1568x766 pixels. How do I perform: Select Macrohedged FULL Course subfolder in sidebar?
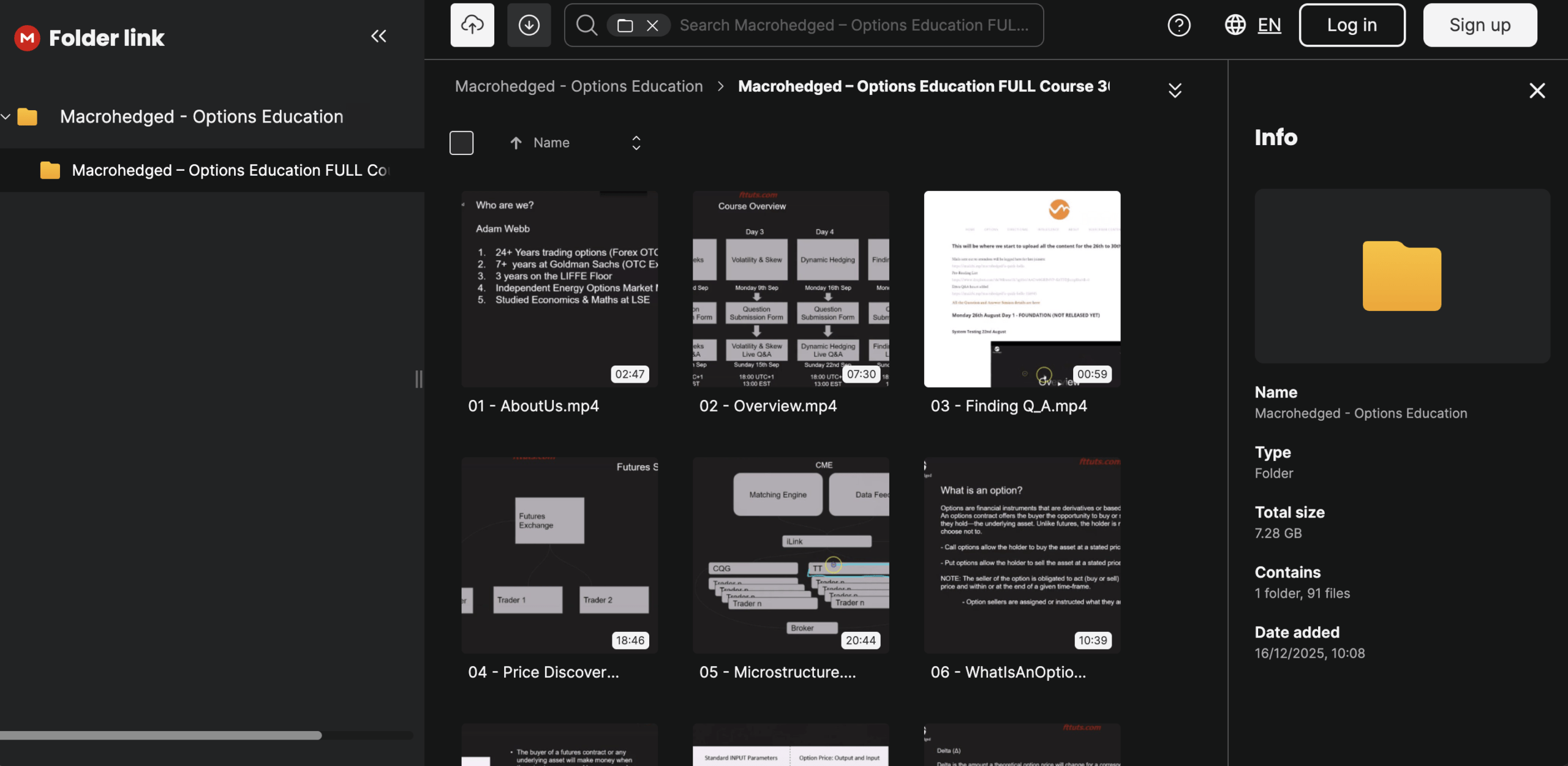(229, 170)
